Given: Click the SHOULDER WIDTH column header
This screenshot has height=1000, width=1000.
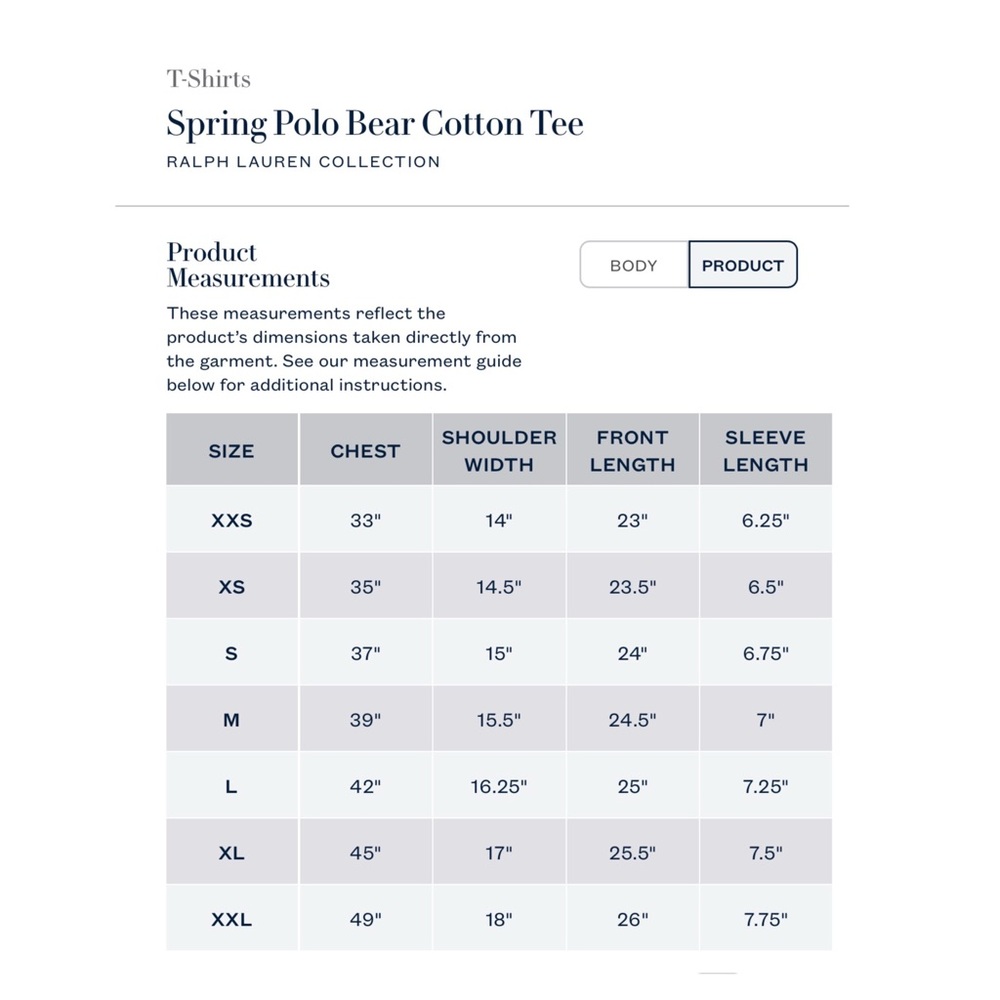Looking at the screenshot, I should point(499,450).
